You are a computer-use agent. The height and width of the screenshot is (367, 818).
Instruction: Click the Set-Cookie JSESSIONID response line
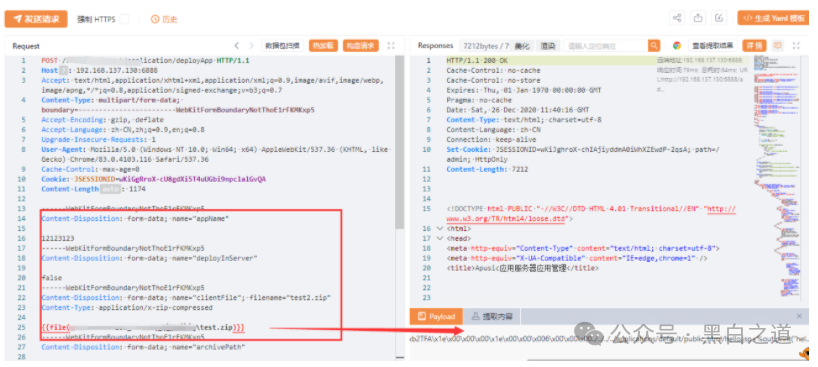click(x=583, y=155)
